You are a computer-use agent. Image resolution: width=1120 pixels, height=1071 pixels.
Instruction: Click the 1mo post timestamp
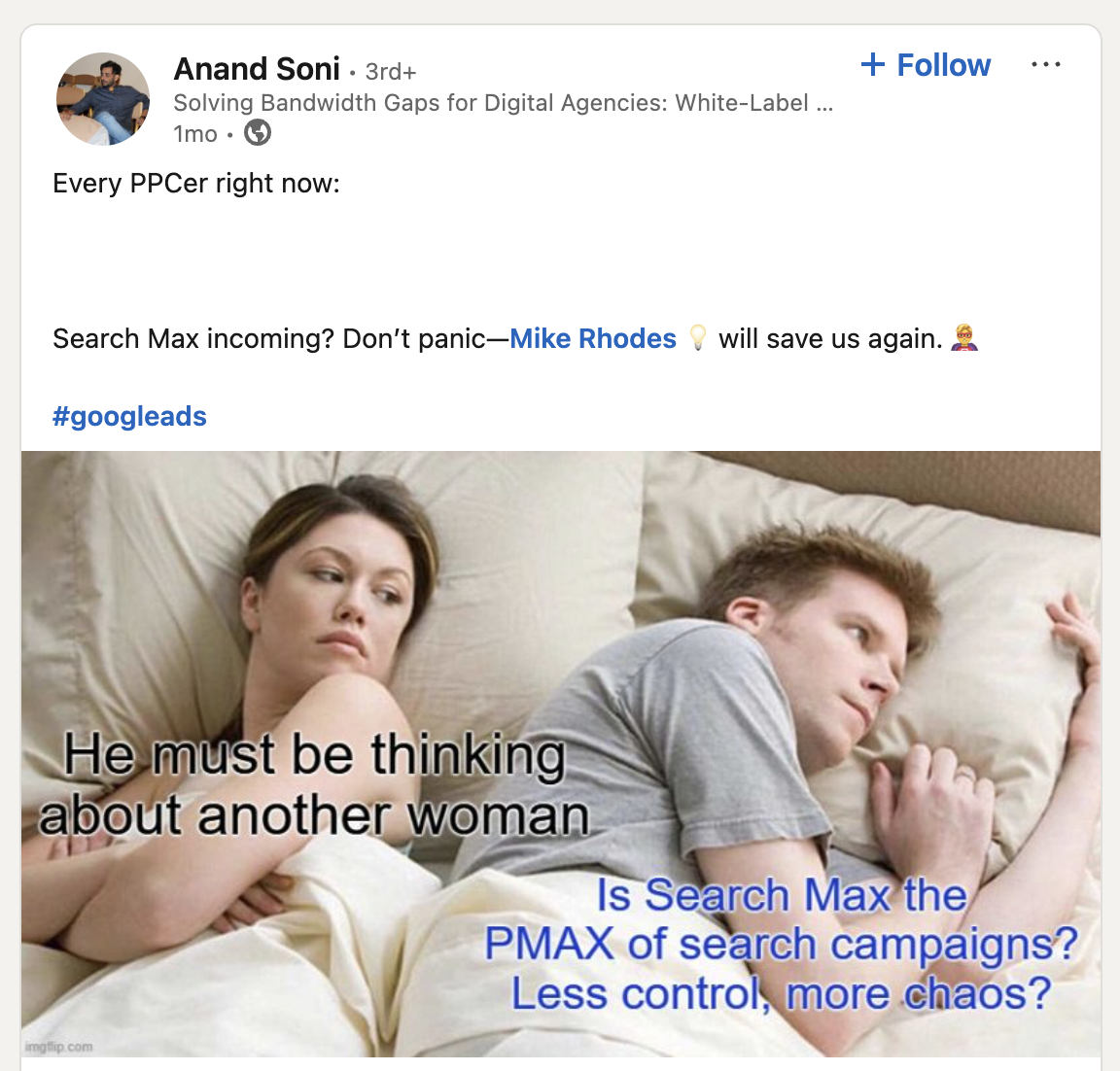tap(195, 133)
